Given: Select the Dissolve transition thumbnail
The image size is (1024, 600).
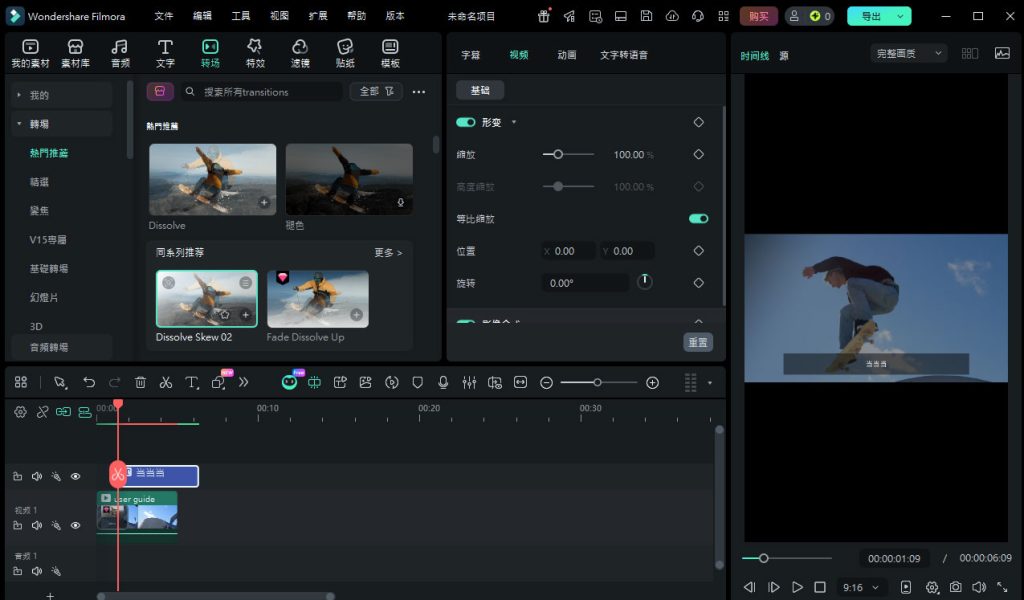Looking at the screenshot, I should (x=213, y=180).
